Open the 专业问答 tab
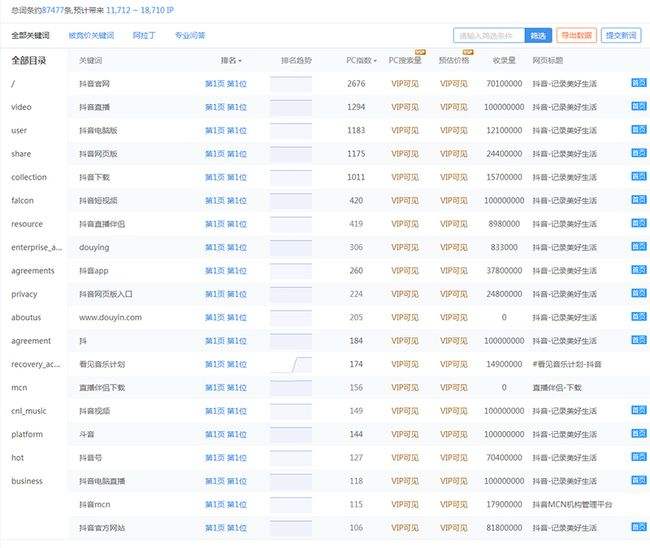Image resolution: width=650 pixels, height=548 pixels. pos(190,36)
